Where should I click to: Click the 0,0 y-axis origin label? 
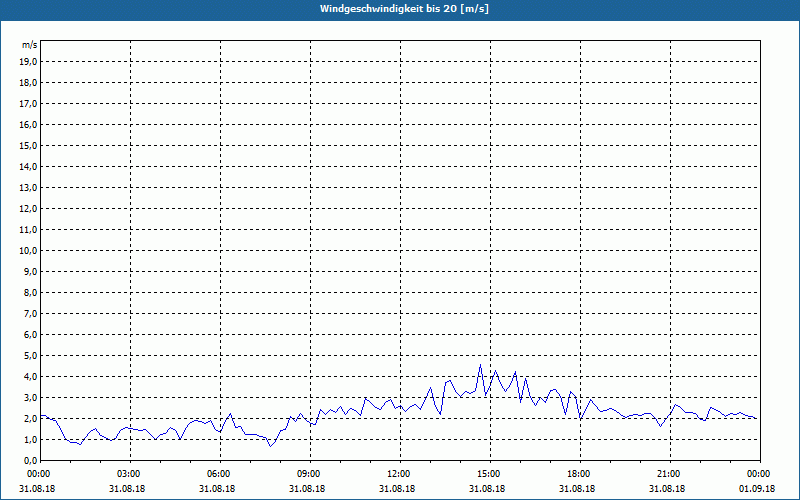30,461
